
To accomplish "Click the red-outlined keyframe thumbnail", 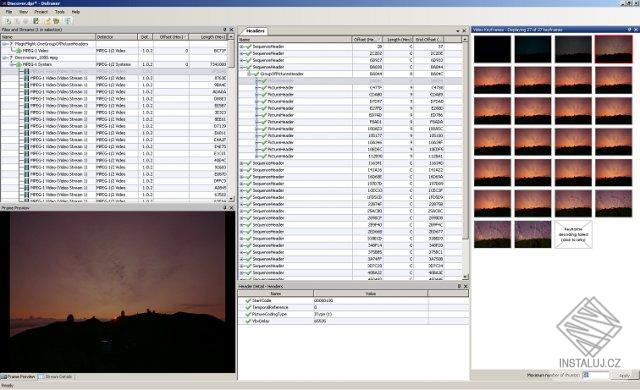I will (613, 49).
